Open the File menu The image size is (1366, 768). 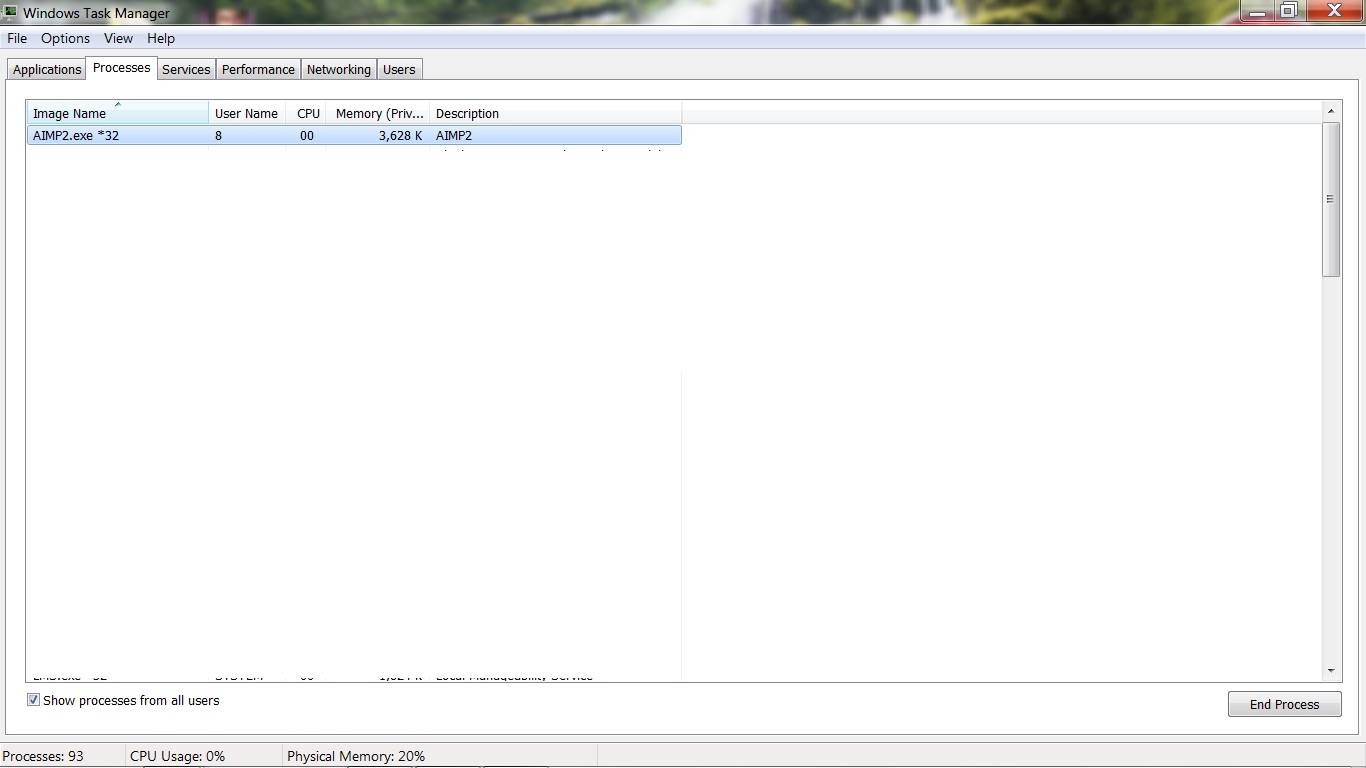(17, 38)
